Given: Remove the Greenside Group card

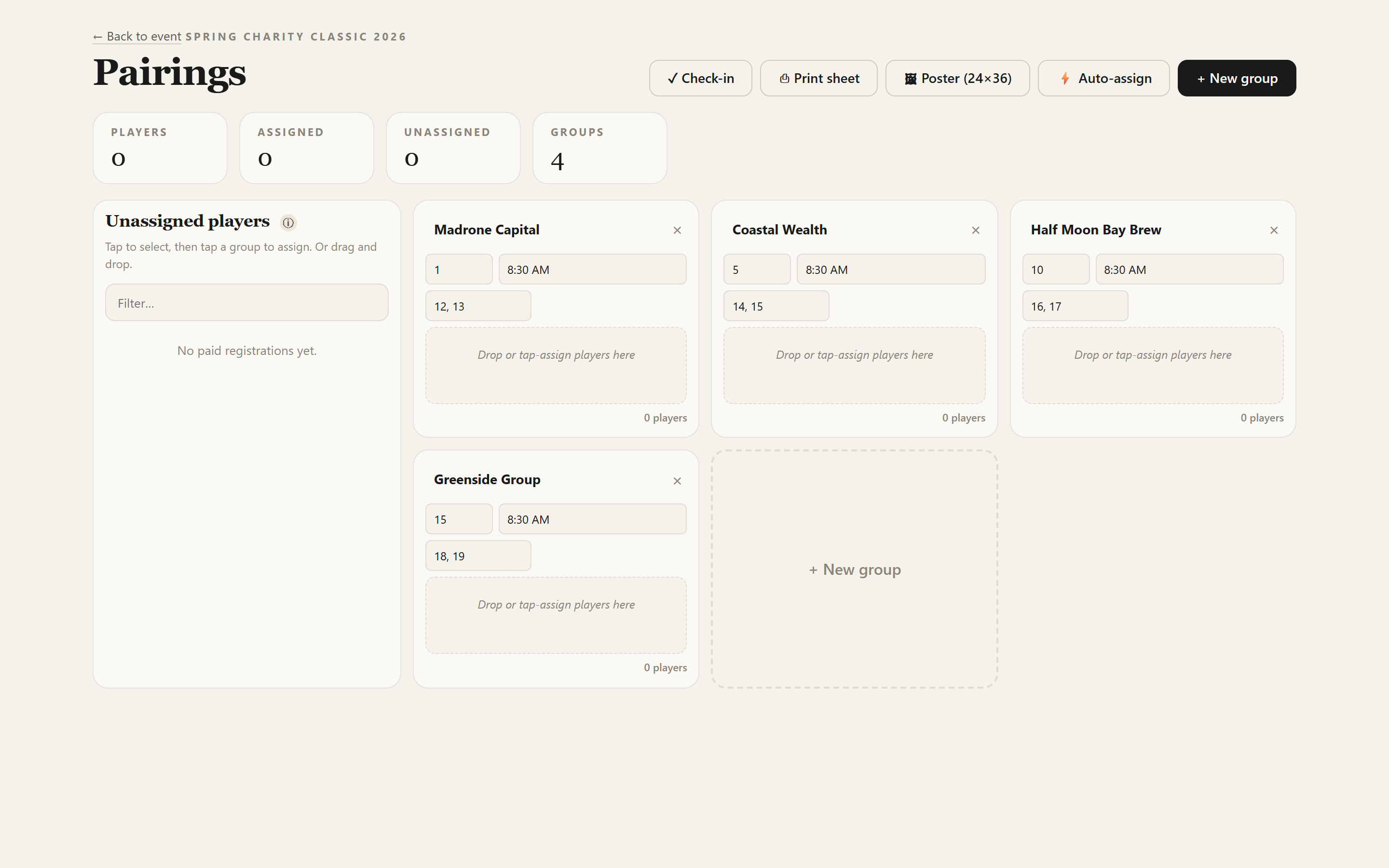Looking at the screenshot, I should point(677,481).
